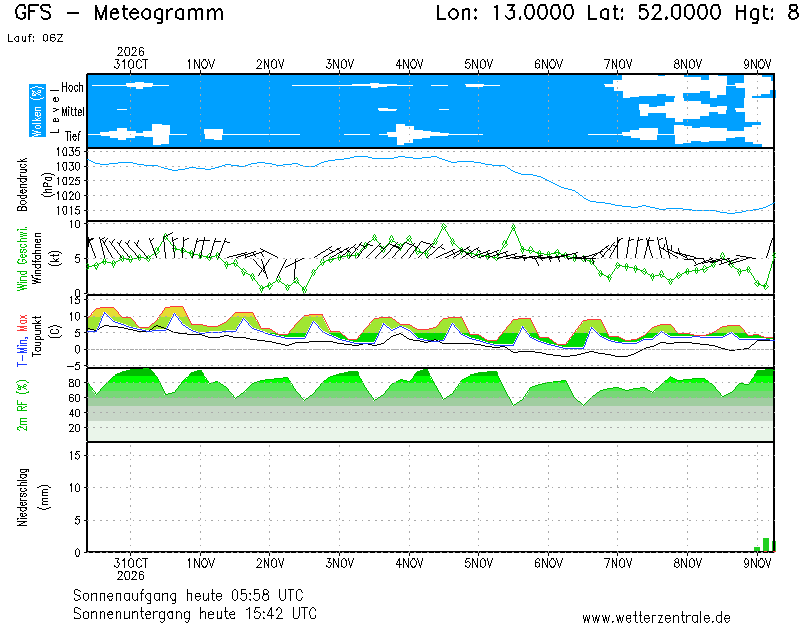The height and width of the screenshot is (625, 800).
Task: Click the "(hPa)" unit label
Action: click(x=47, y=185)
